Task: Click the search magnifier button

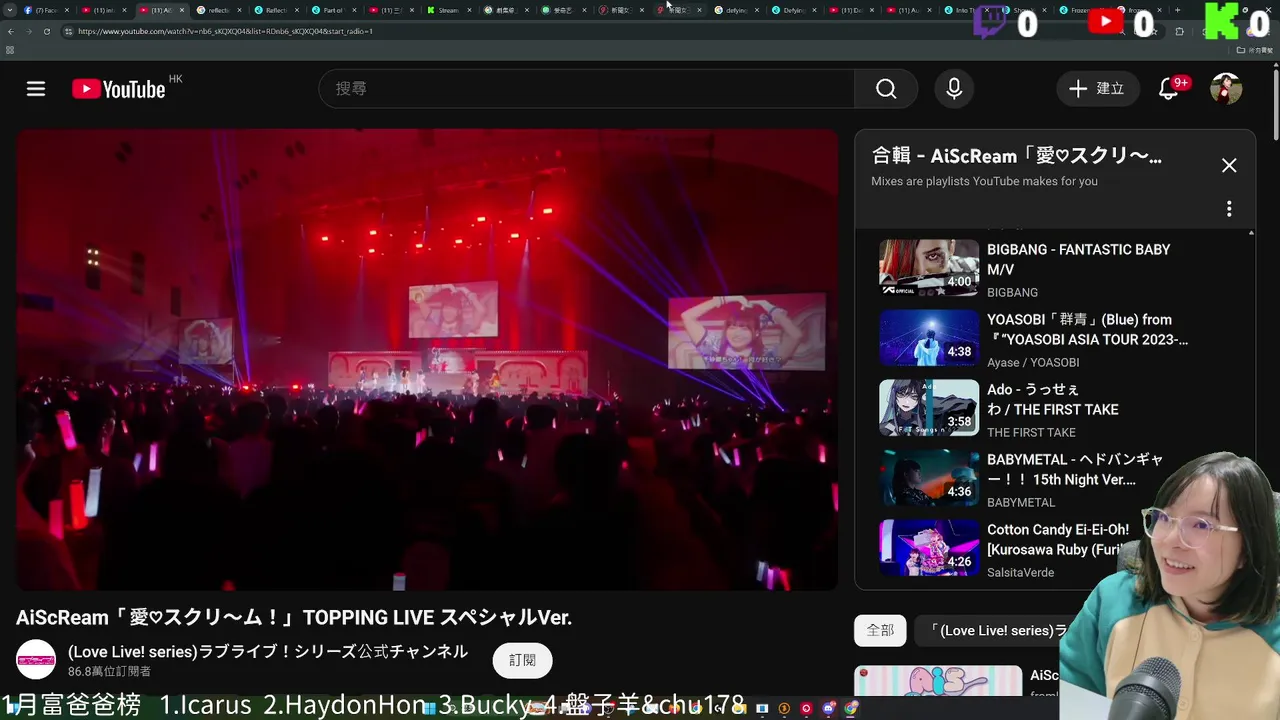Action: tap(886, 89)
